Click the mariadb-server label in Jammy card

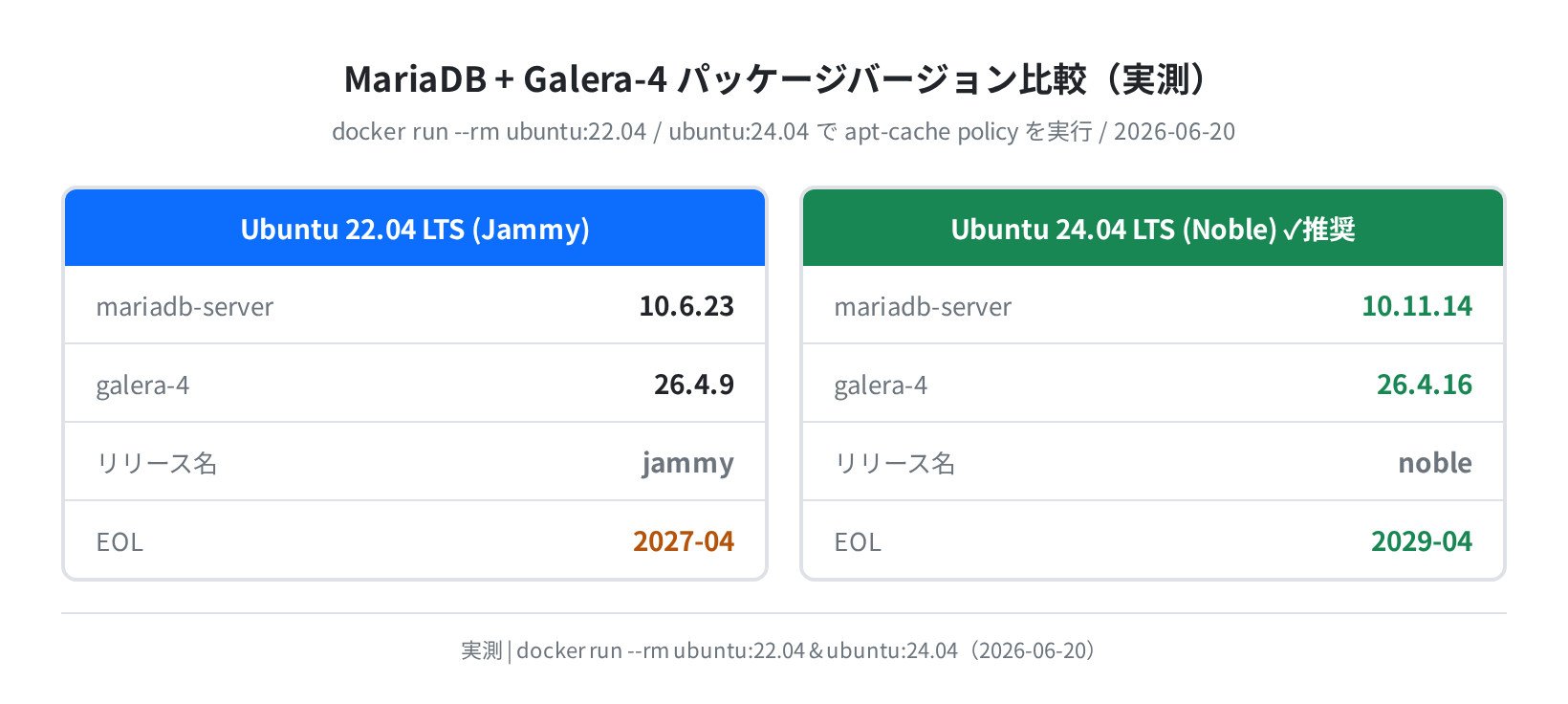pos(185,307)
